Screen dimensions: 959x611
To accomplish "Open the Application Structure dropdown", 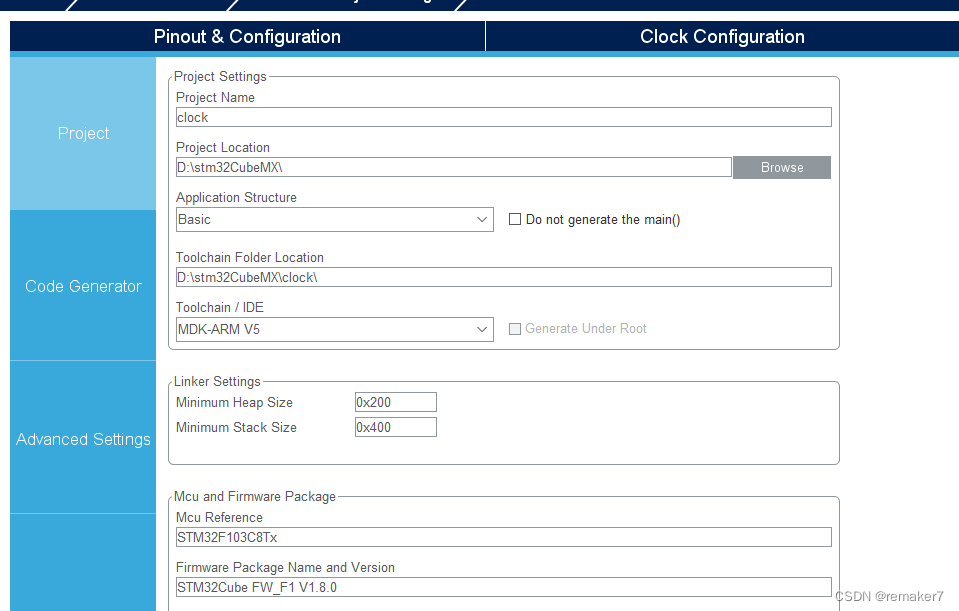I will (335, 220).
